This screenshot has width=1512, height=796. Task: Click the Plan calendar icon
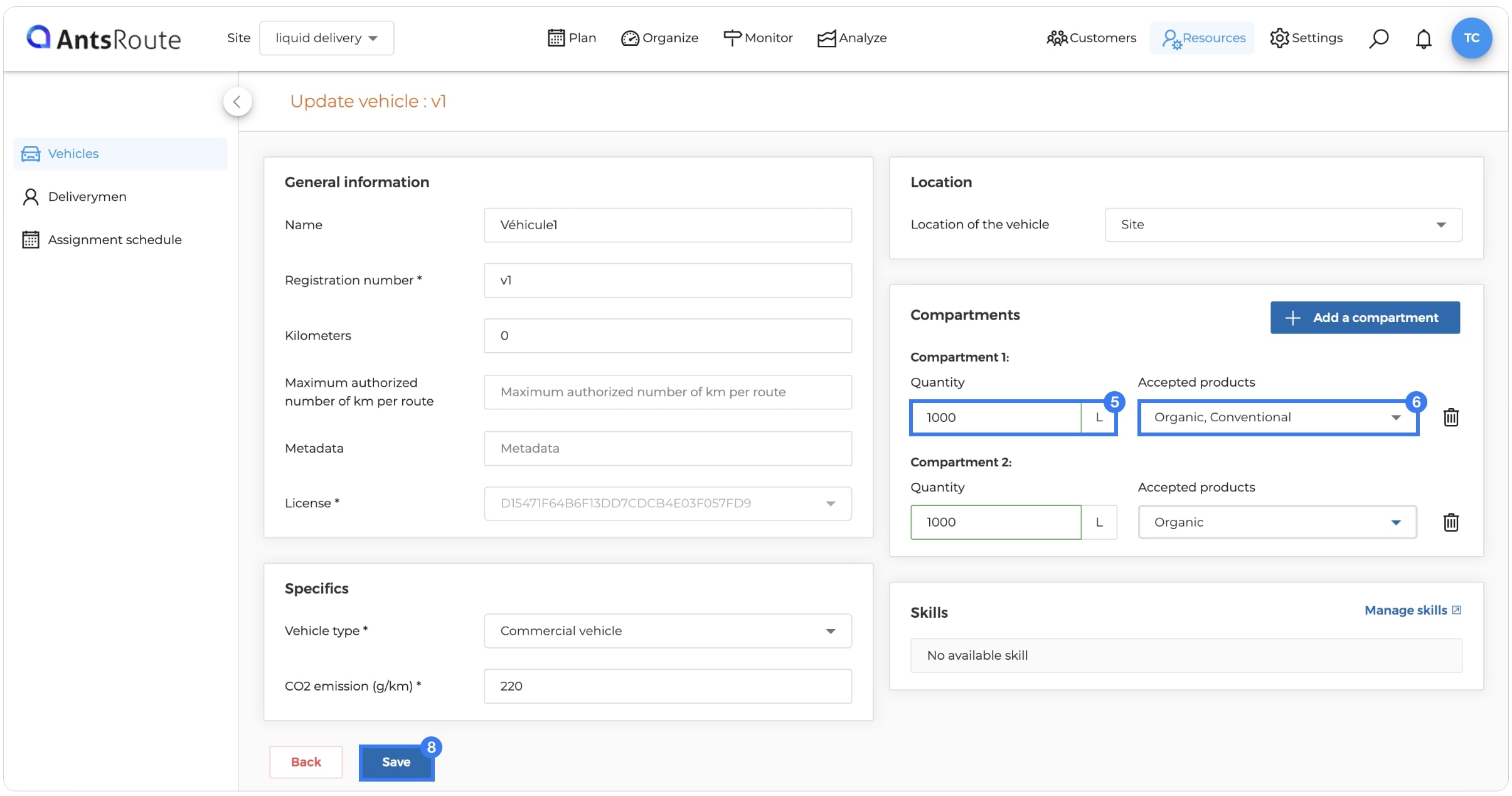[x=556, y=38]
